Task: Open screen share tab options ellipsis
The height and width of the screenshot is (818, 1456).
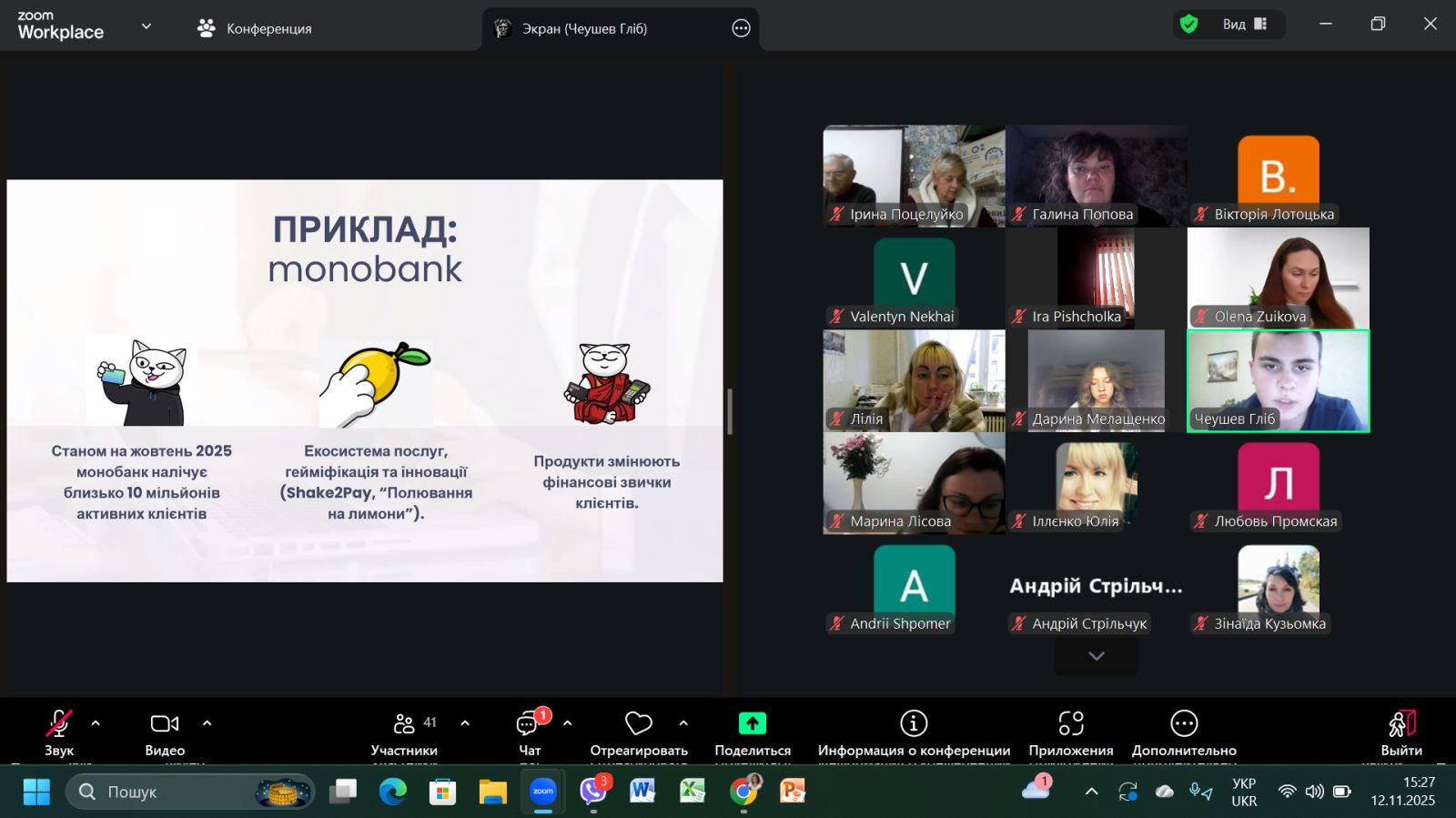Action: coord(741,28)
